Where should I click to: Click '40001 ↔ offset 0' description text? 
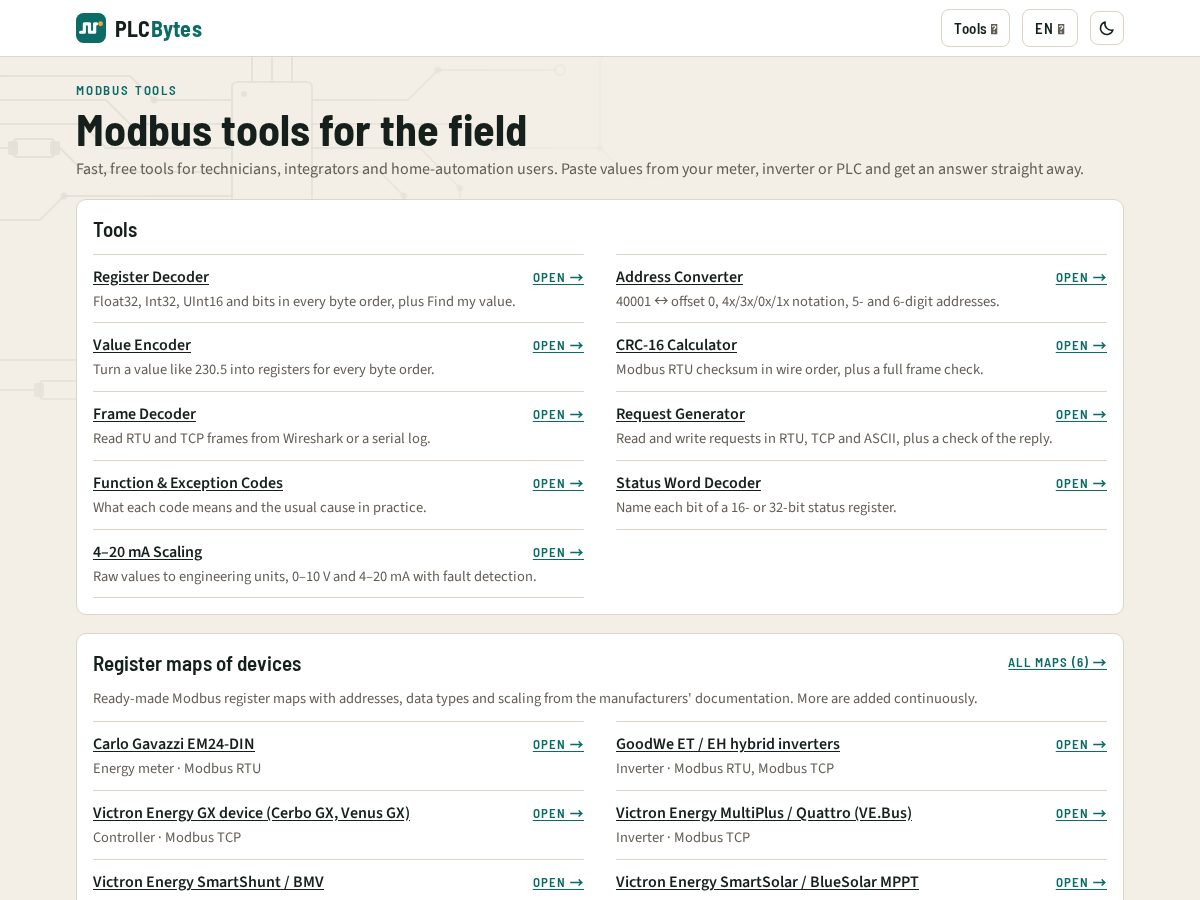coord(808,302)
